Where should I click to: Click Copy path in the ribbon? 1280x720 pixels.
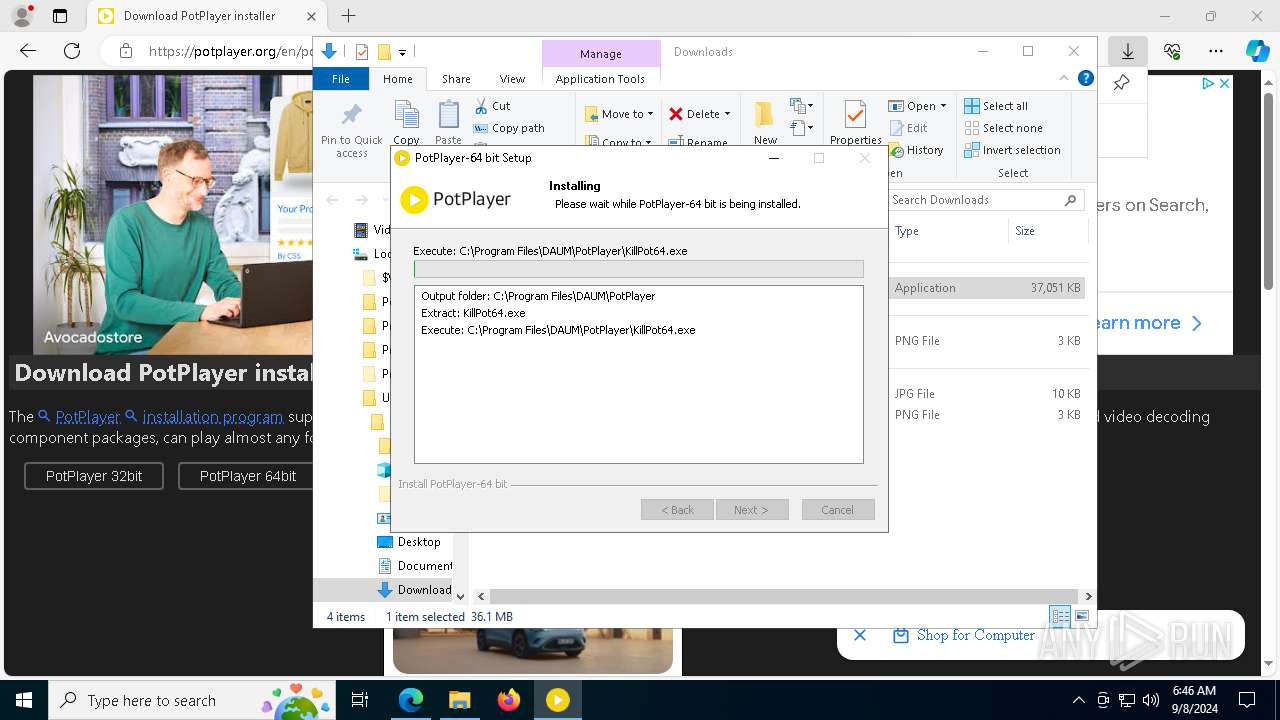[x=509, y=128]
